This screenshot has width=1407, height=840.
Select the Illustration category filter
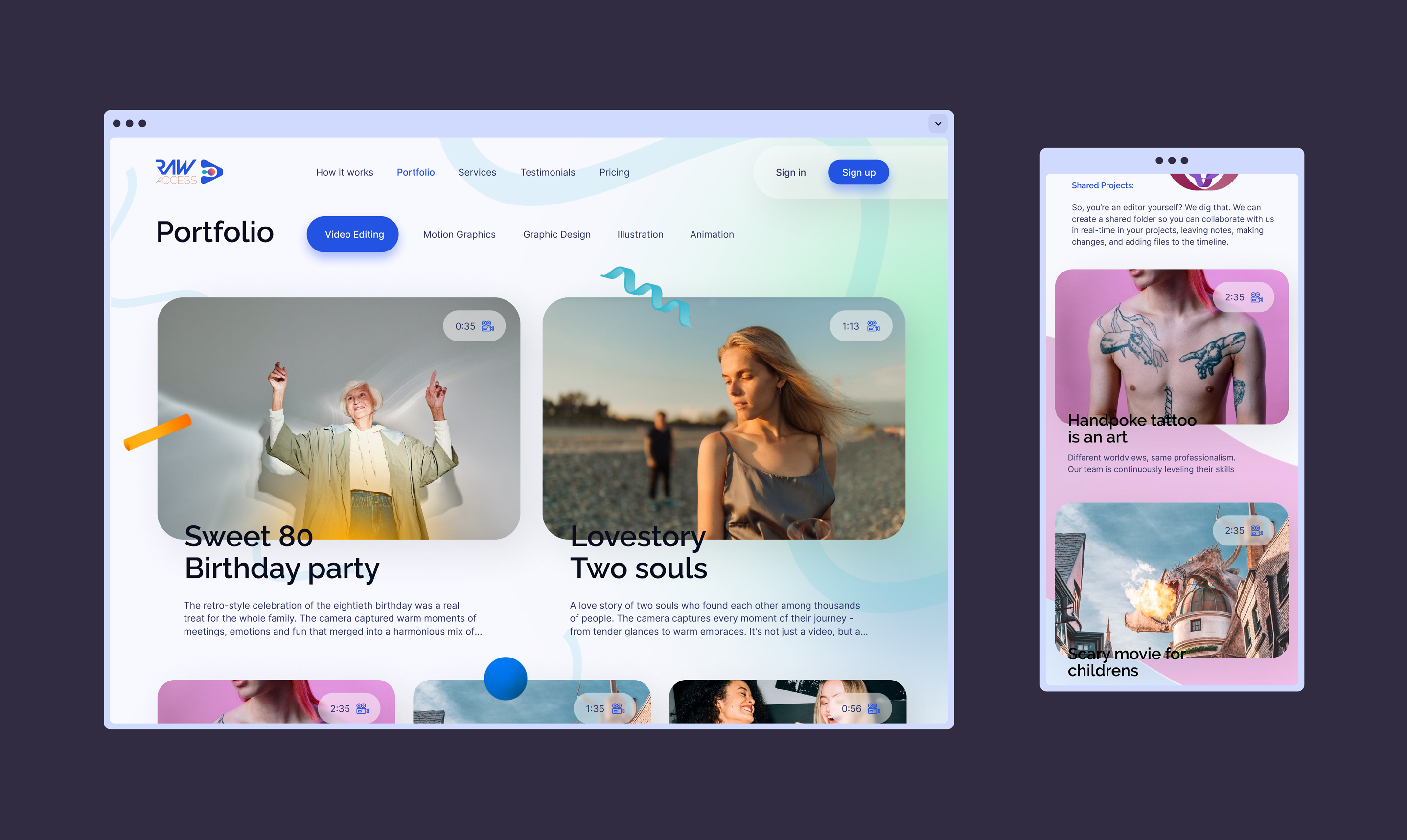pos(639,234)
